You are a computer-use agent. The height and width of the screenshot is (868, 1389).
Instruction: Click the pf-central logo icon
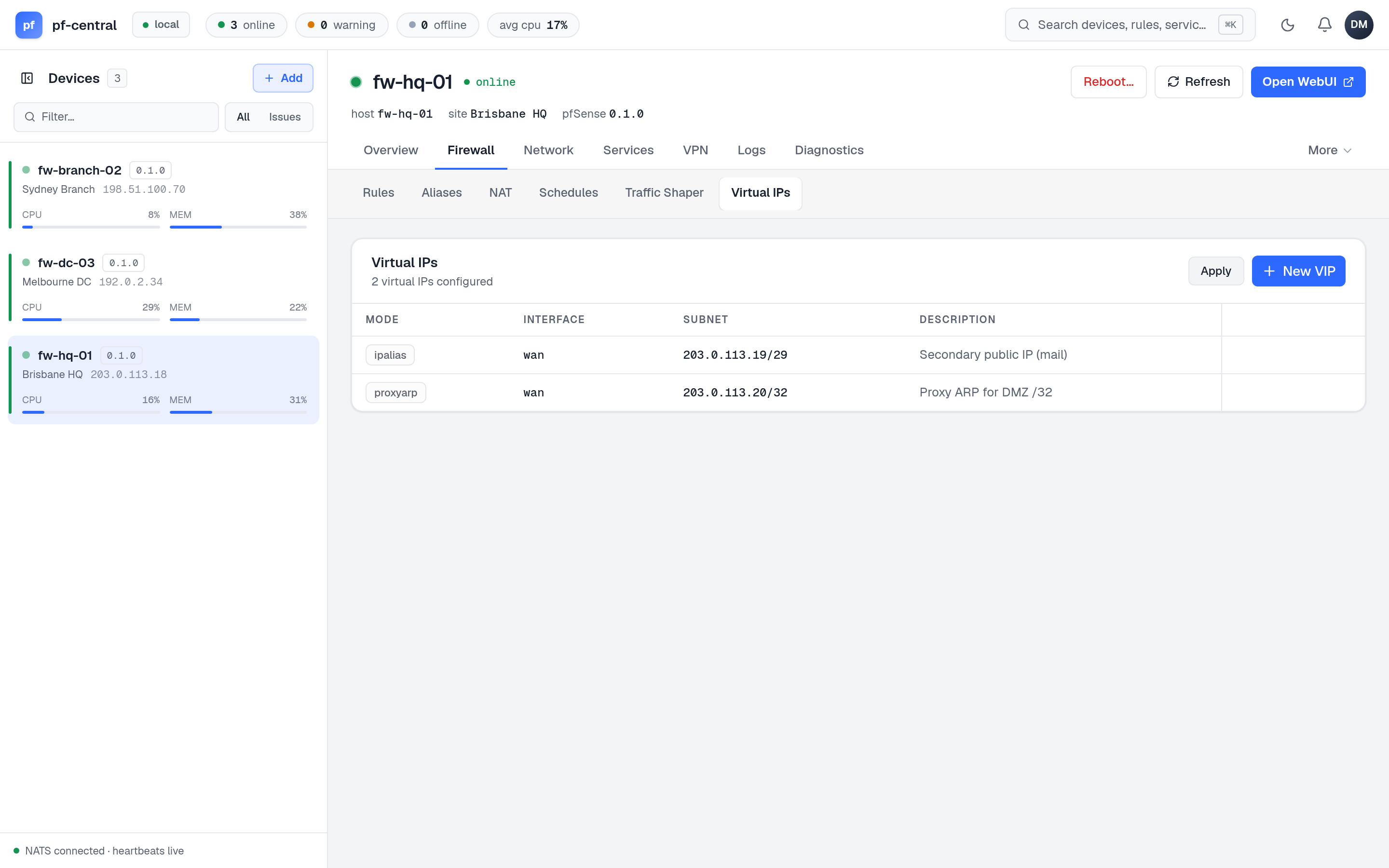29,25
